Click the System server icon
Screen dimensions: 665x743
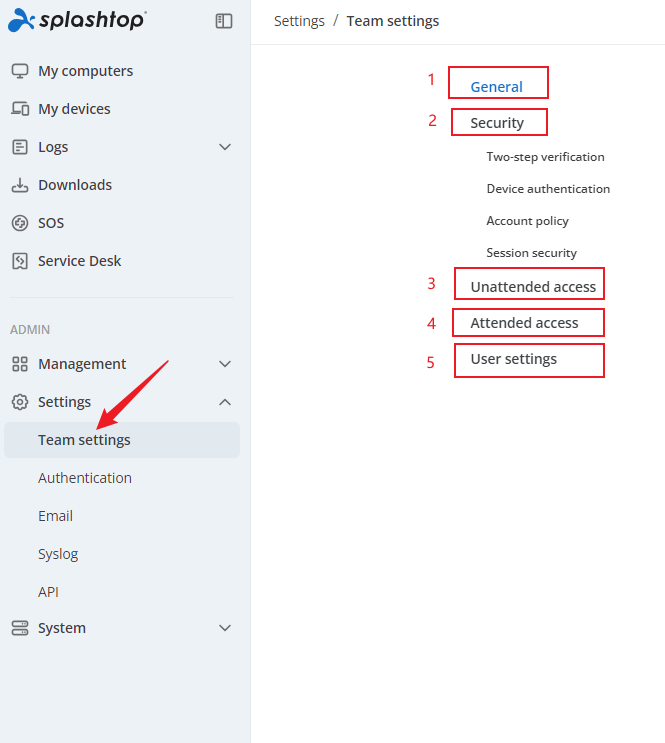tap(20, 628)
